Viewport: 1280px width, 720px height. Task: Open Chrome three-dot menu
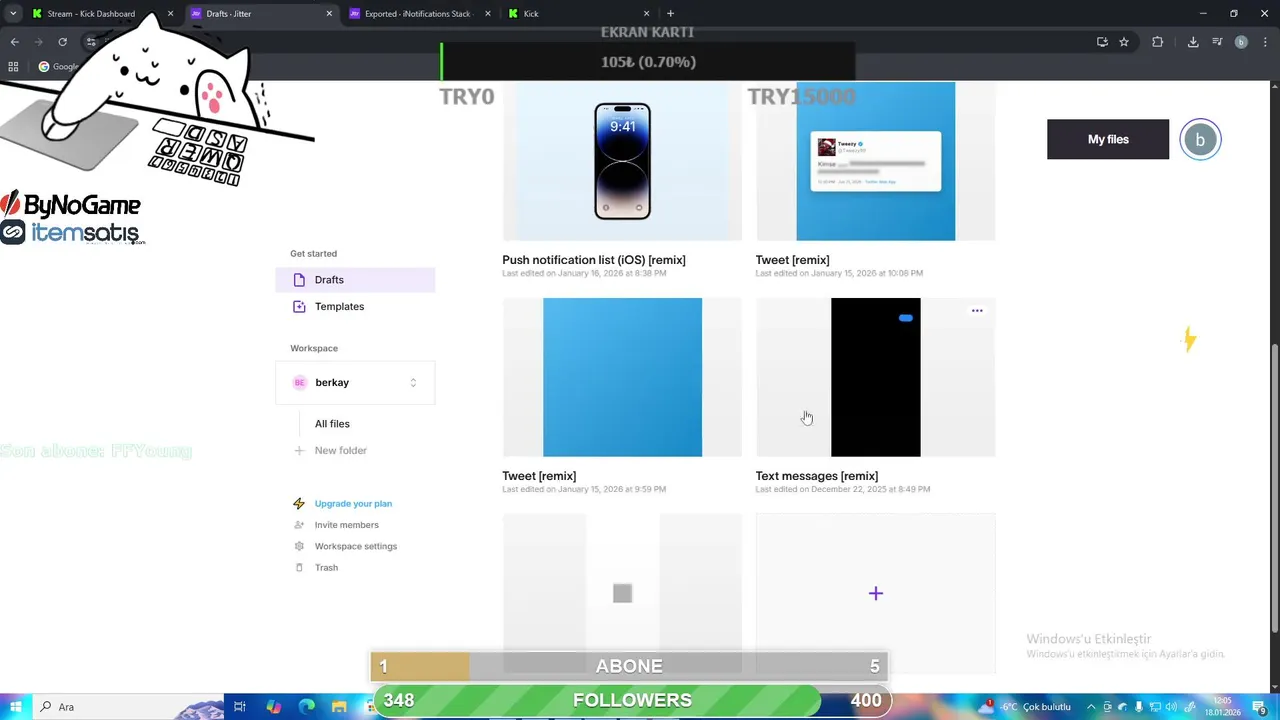[1265, 42]
